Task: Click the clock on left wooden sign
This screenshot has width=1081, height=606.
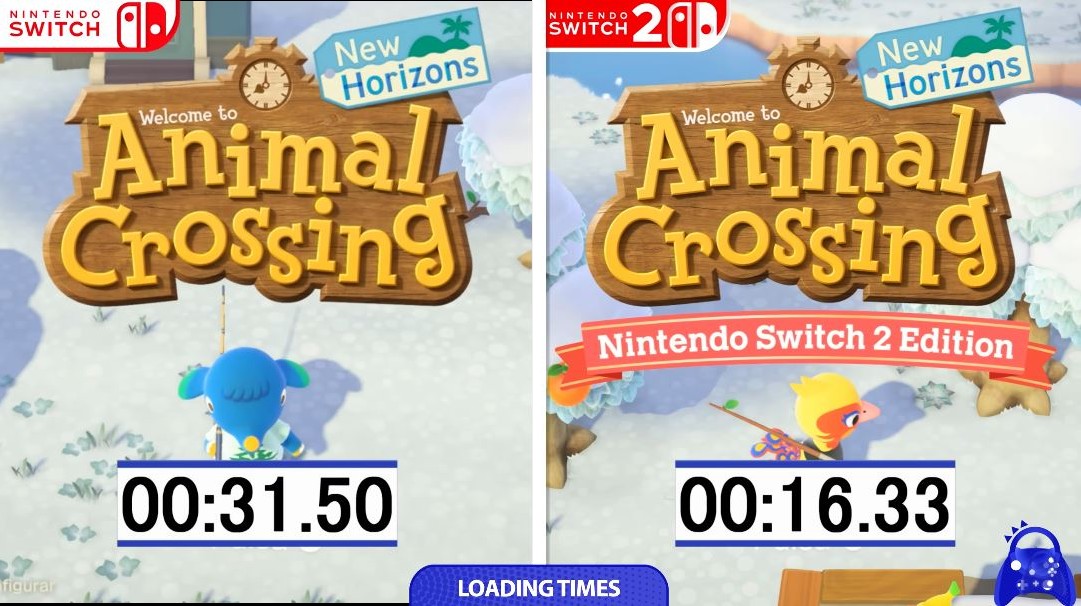Action: pos(265,85)
